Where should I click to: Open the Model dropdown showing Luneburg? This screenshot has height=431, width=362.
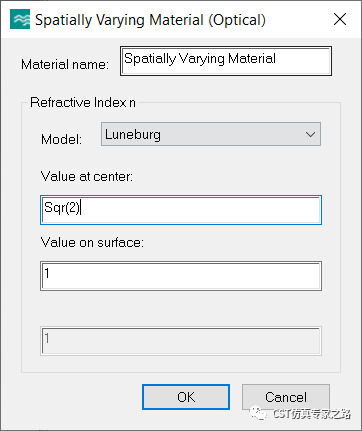pyautogui.click(x=211, y=134)
